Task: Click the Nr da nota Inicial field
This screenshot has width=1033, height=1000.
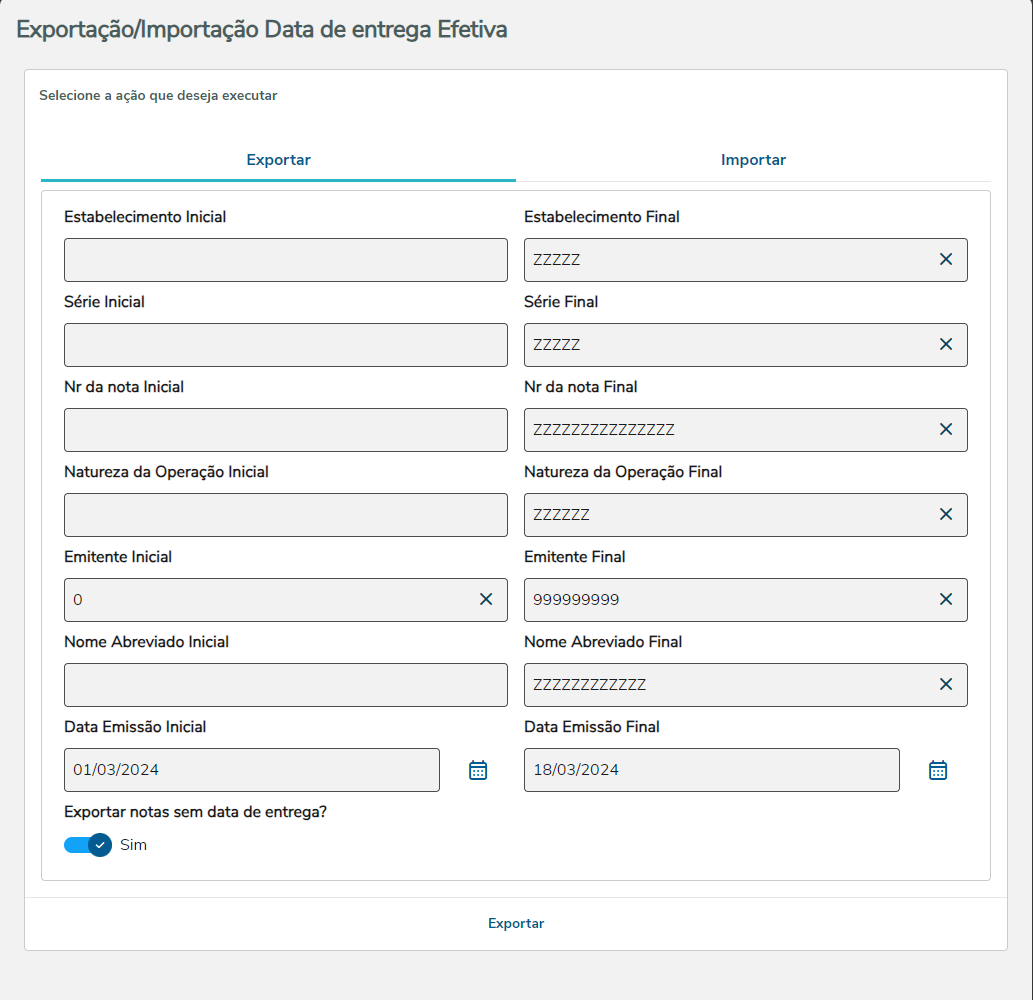Action: click(285, 430)
